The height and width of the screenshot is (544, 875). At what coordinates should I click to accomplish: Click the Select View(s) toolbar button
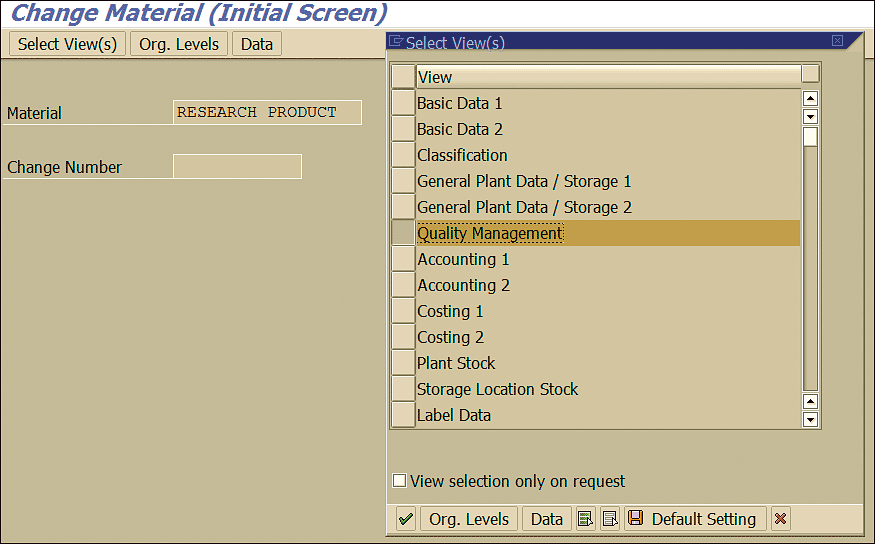click(68, 44)
